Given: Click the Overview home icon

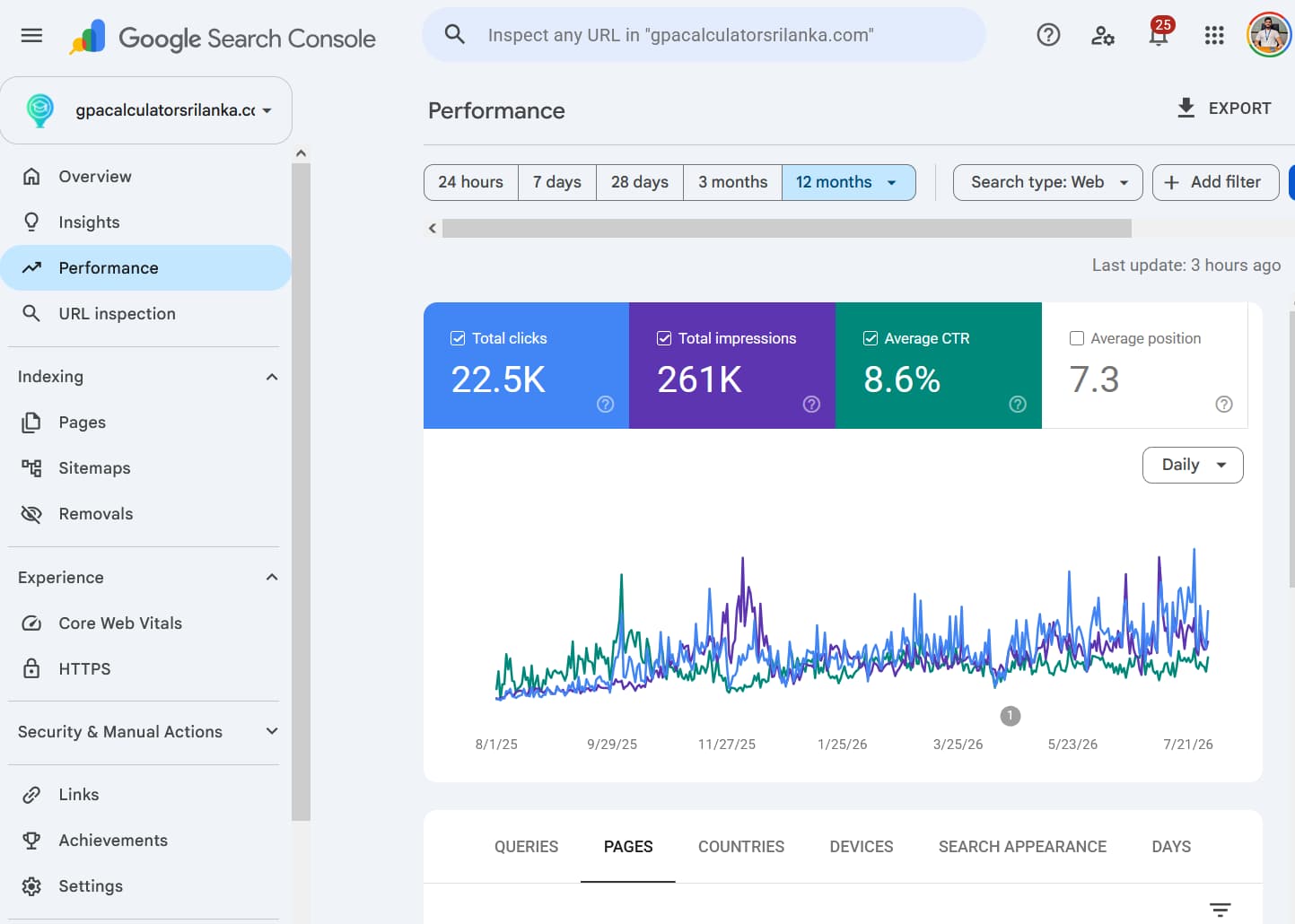Looking at the screenshot, I should [31, 177].
